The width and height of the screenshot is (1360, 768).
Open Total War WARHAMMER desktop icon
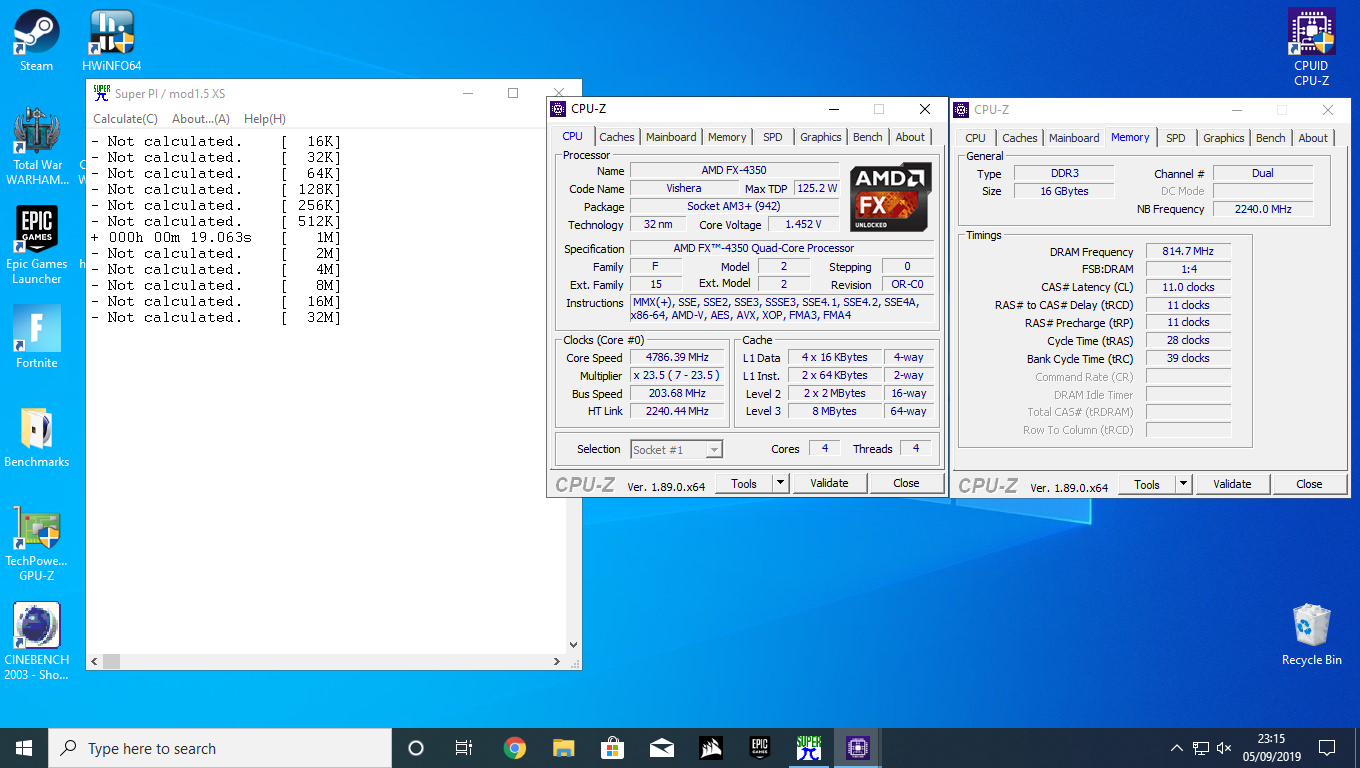pos(37,147)
